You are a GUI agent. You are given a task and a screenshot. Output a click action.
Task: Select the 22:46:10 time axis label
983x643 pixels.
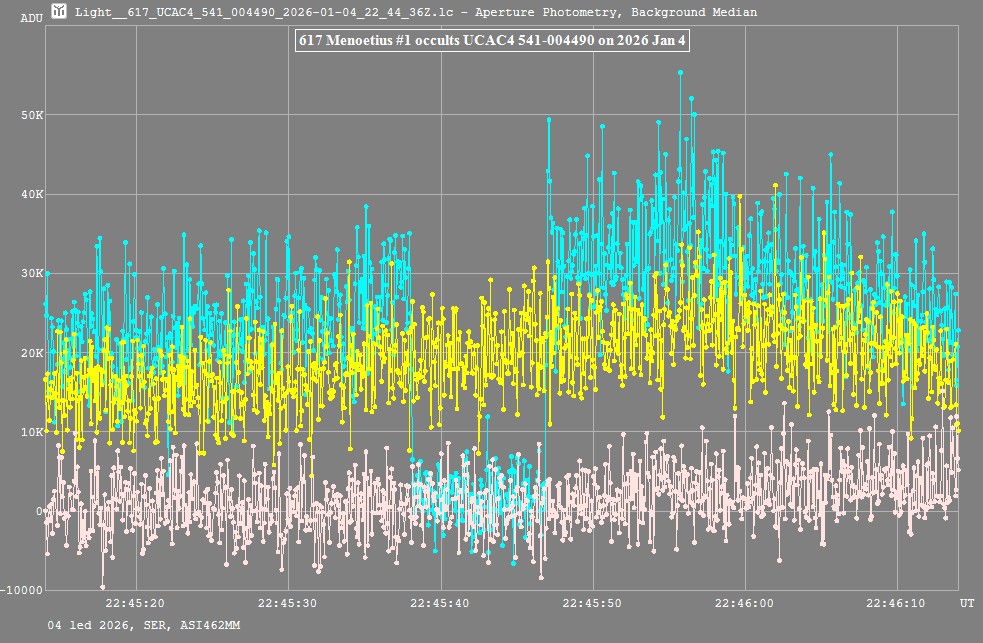[x=897, y=603]
